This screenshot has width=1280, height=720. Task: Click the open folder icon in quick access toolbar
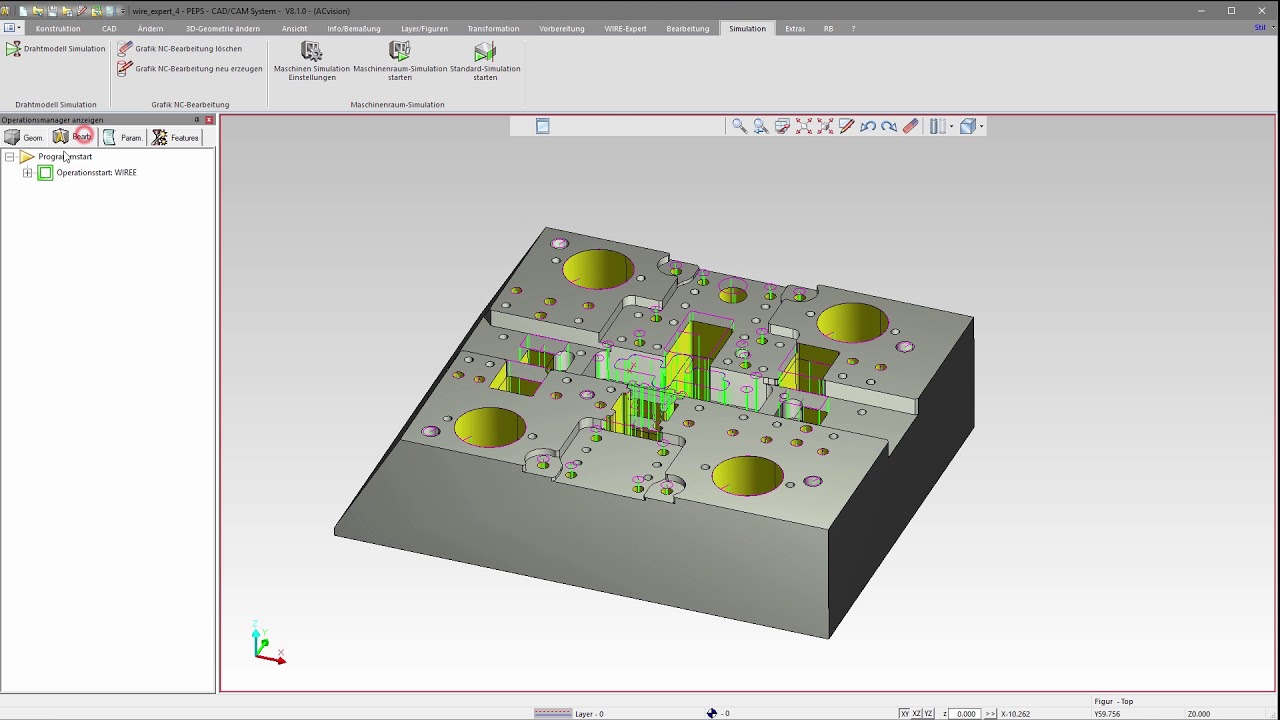coord(37,11)
